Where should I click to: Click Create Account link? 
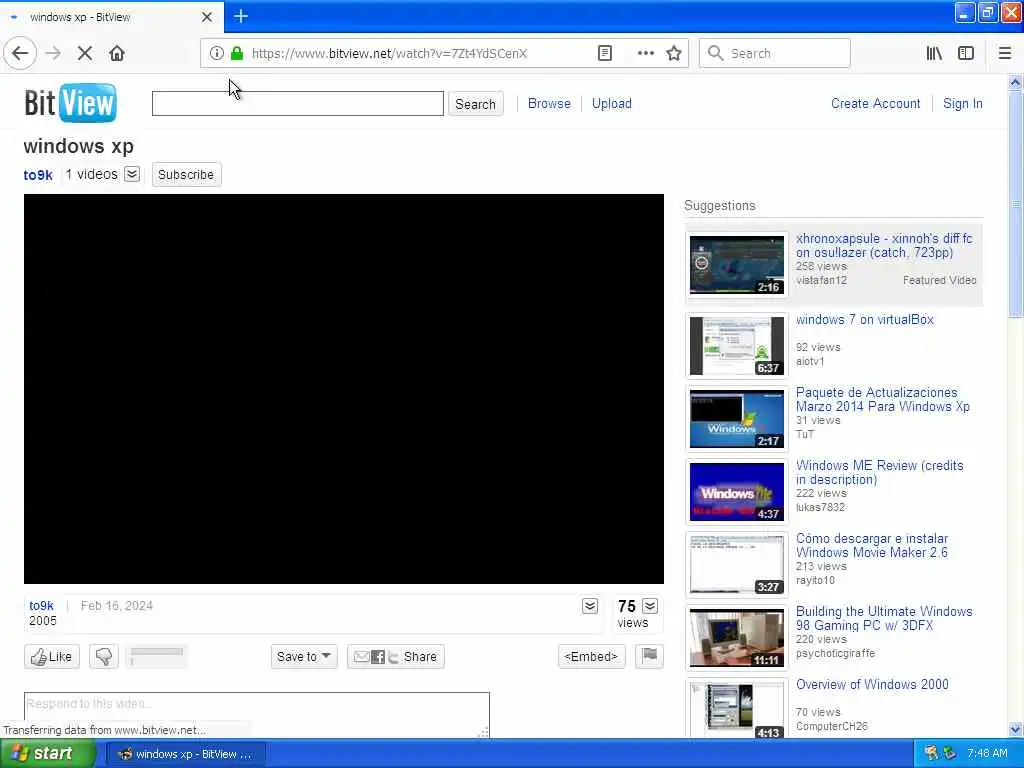point(876,104)
